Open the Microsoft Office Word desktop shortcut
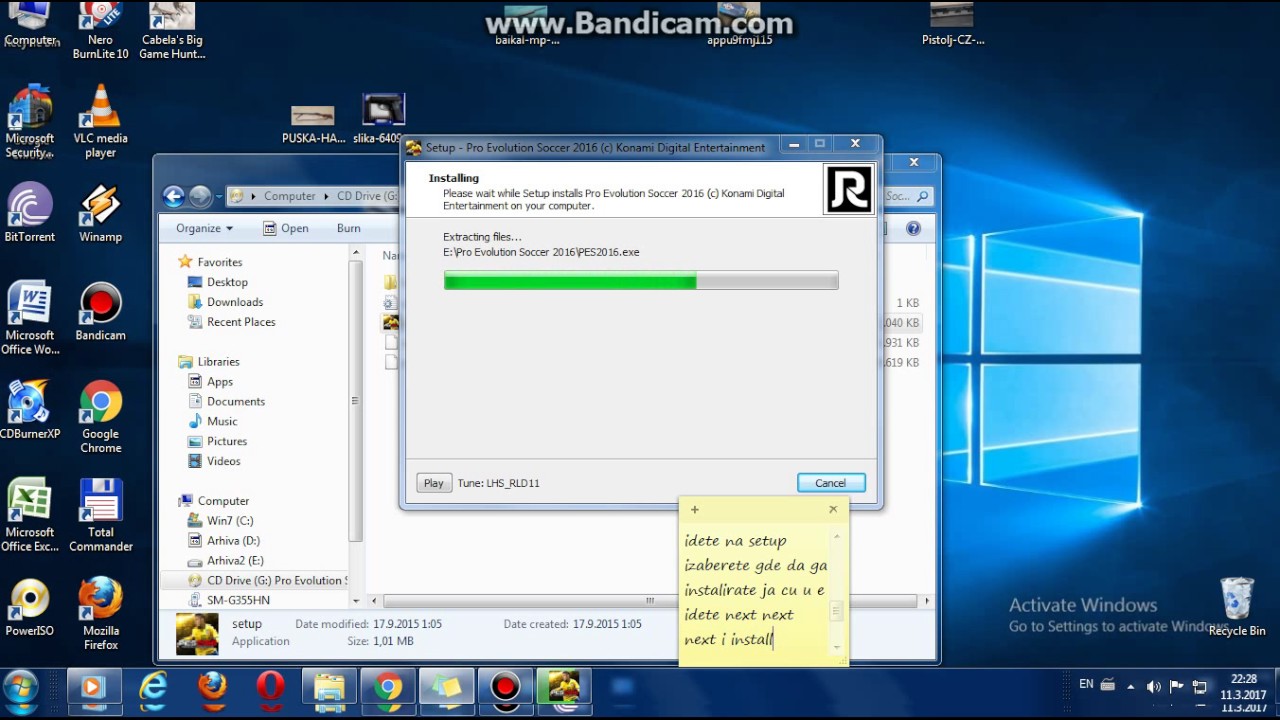The width and height of the screenshot is (1280, 720). click(30, 318)
